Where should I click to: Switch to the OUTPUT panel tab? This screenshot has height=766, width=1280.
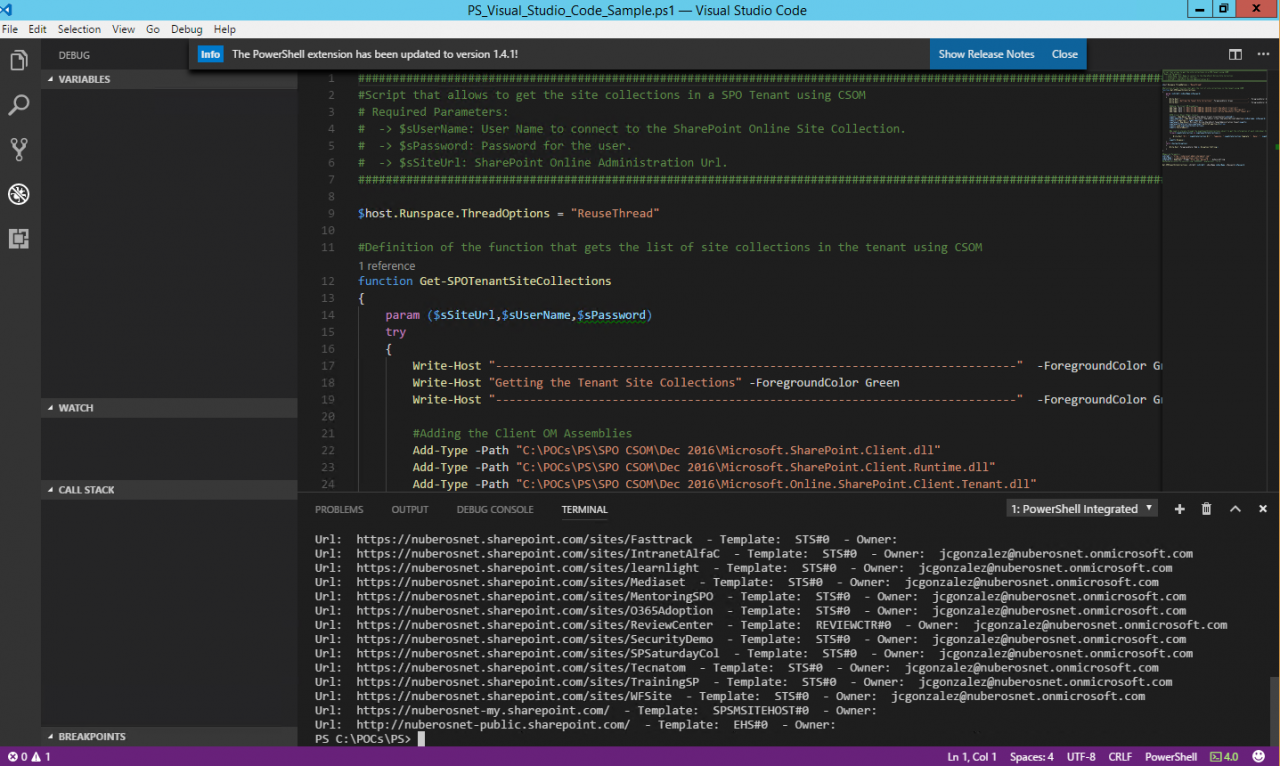[410, 509]
